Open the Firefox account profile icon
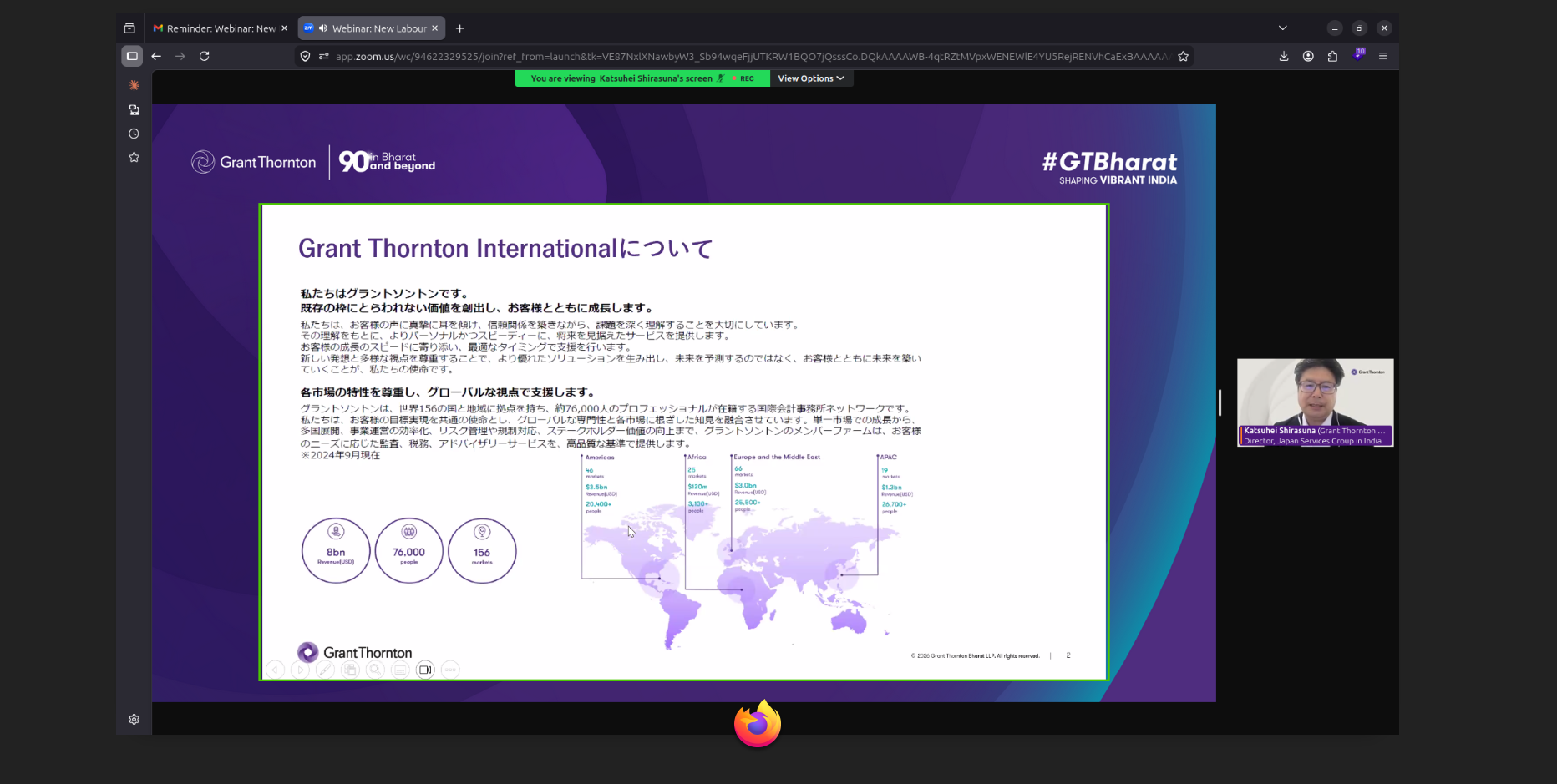1557x784 pixels. click(x=1308, y=56)
